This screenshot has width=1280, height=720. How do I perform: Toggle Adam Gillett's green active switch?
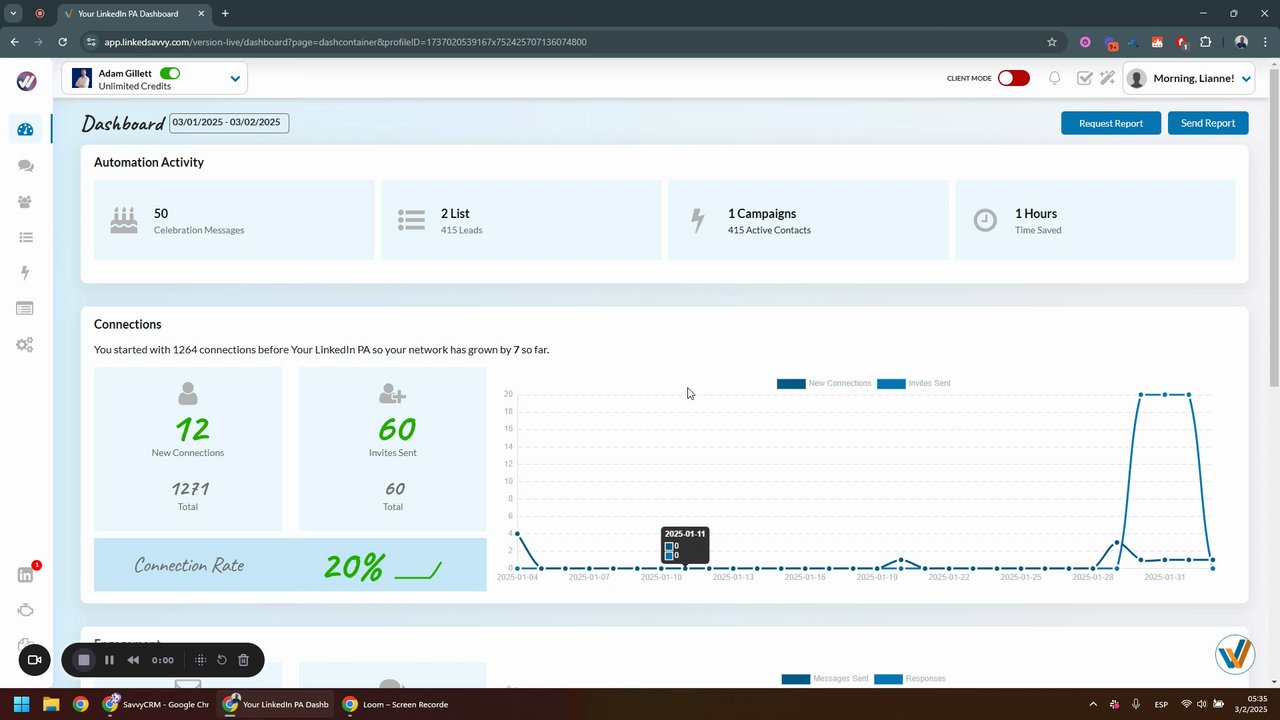170,73
